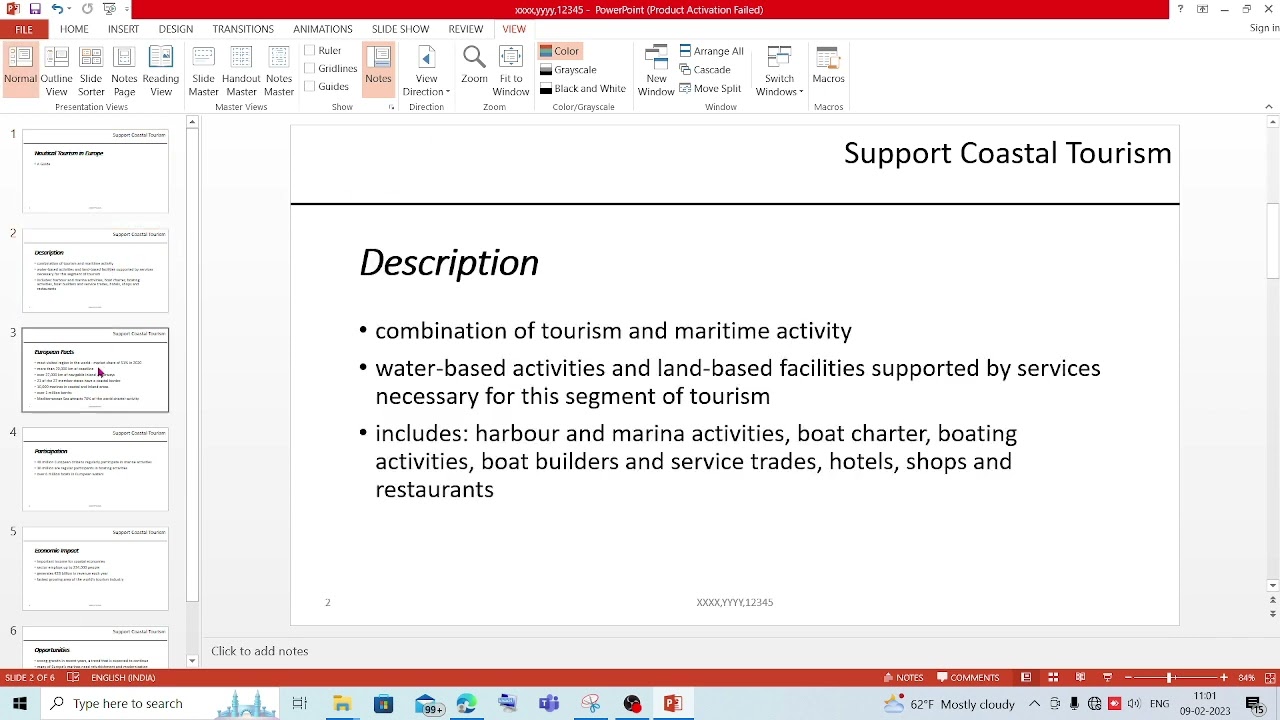Switch to Normal presentation view
This screenshot has height=720, width=1280.
pyautogui.click(x=20, y=70)
